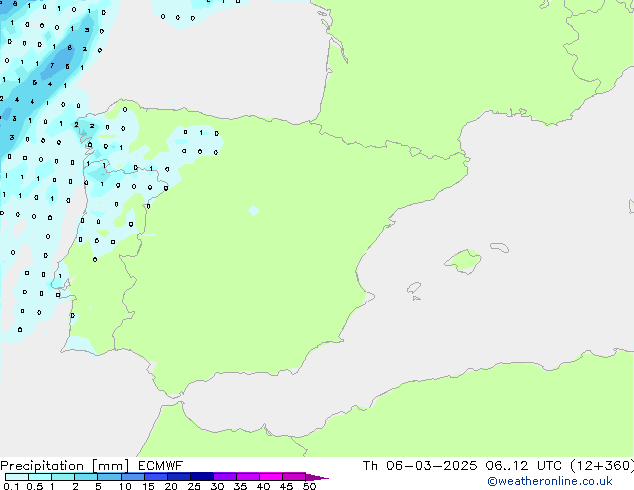Click the '0.1' legend scale label
This screenshot has width=634, height=490.
click(11, 486)
